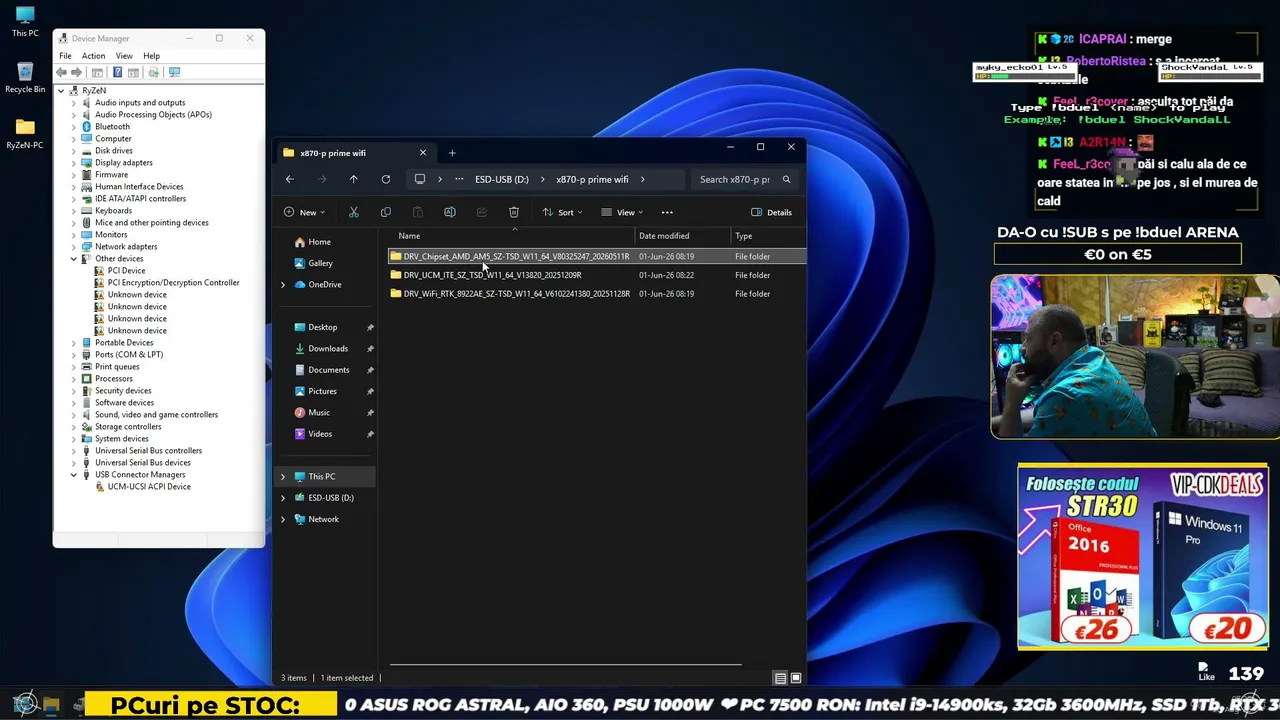This screenshot has height=720, width=1280.
Task: Click the Forward arrow in Device Manager toolbar
Action: [76, 72]
